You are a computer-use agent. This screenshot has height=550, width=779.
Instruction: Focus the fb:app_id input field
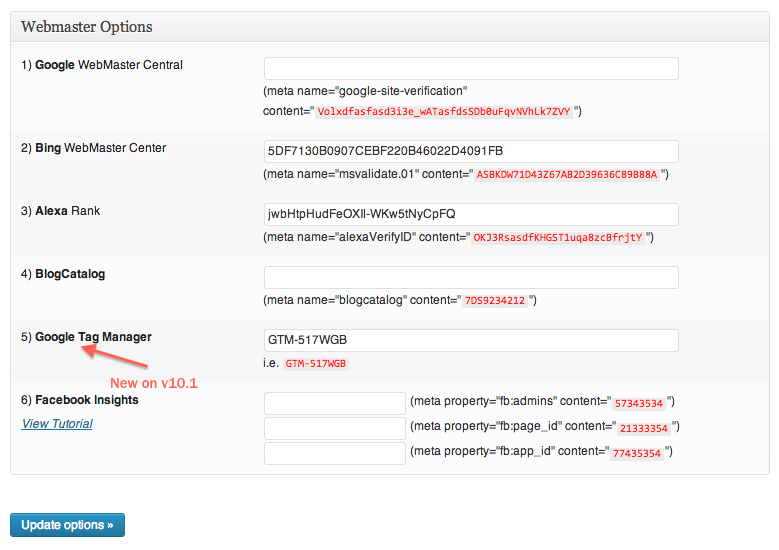click(x=335, y=454)
